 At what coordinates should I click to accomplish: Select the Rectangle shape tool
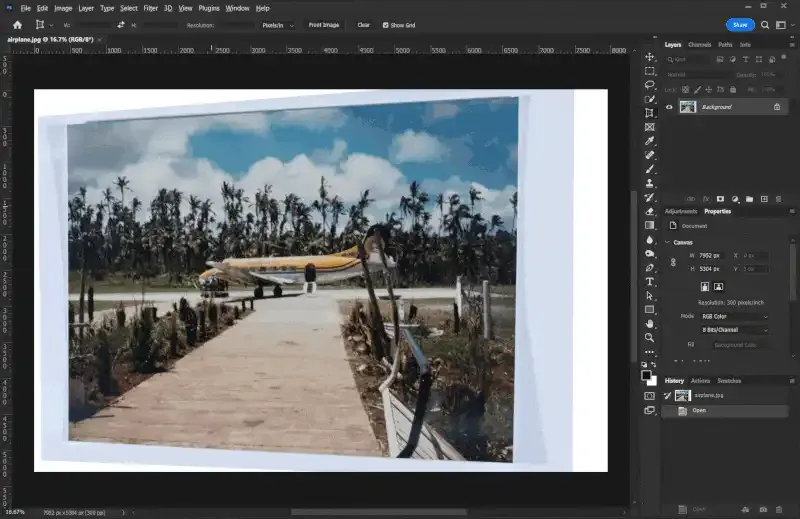(x=649, y=309)
